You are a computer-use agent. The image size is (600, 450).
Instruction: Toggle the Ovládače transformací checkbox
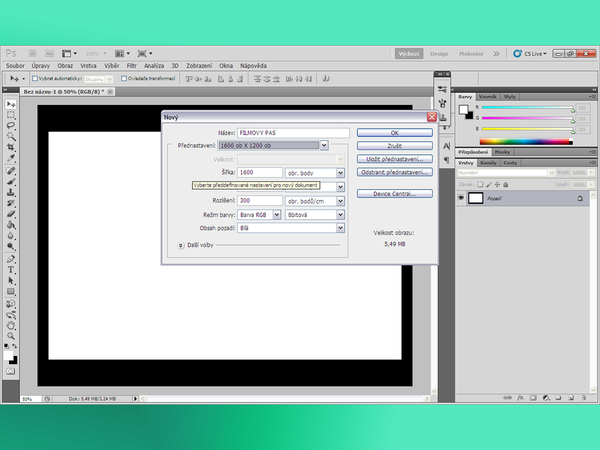coord(124,78)
